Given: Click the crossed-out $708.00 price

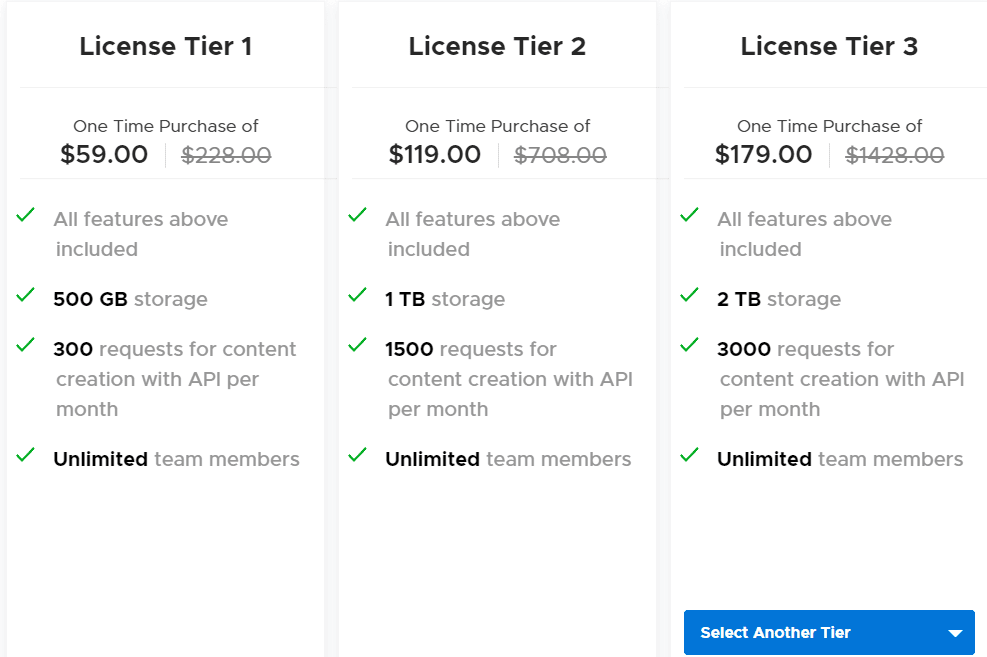Looking at the screenshot, I should (560, 156).
